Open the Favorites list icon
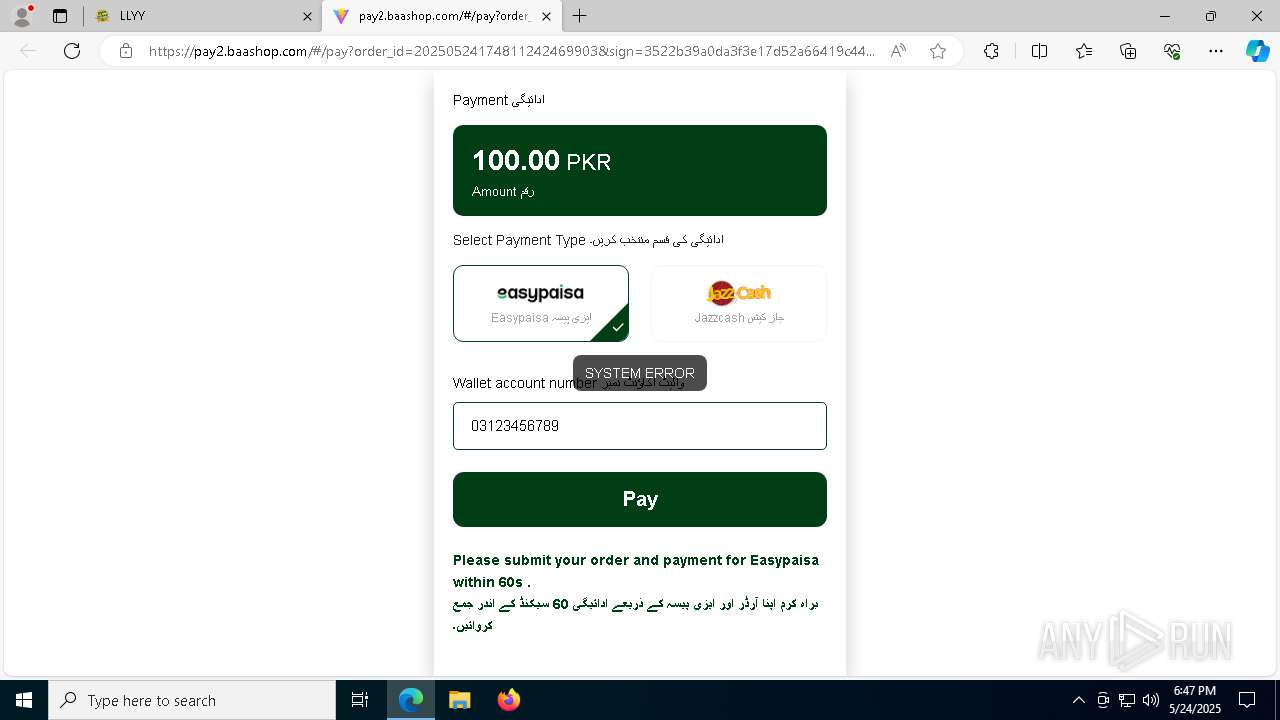Viewport: 1280px width, 720px height. click(1084, 51)
